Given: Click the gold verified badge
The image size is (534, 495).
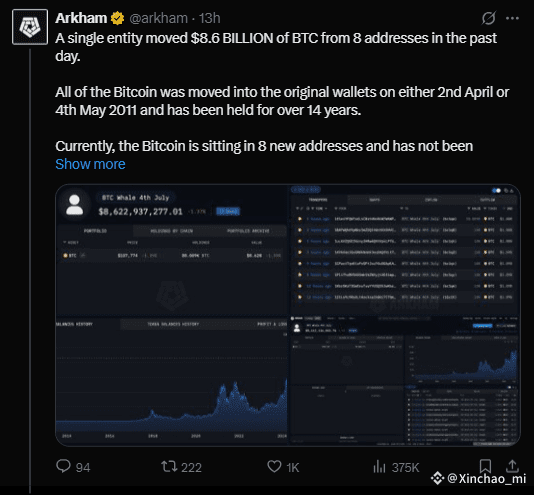Looking at the screenshot, I should (117, 18).
